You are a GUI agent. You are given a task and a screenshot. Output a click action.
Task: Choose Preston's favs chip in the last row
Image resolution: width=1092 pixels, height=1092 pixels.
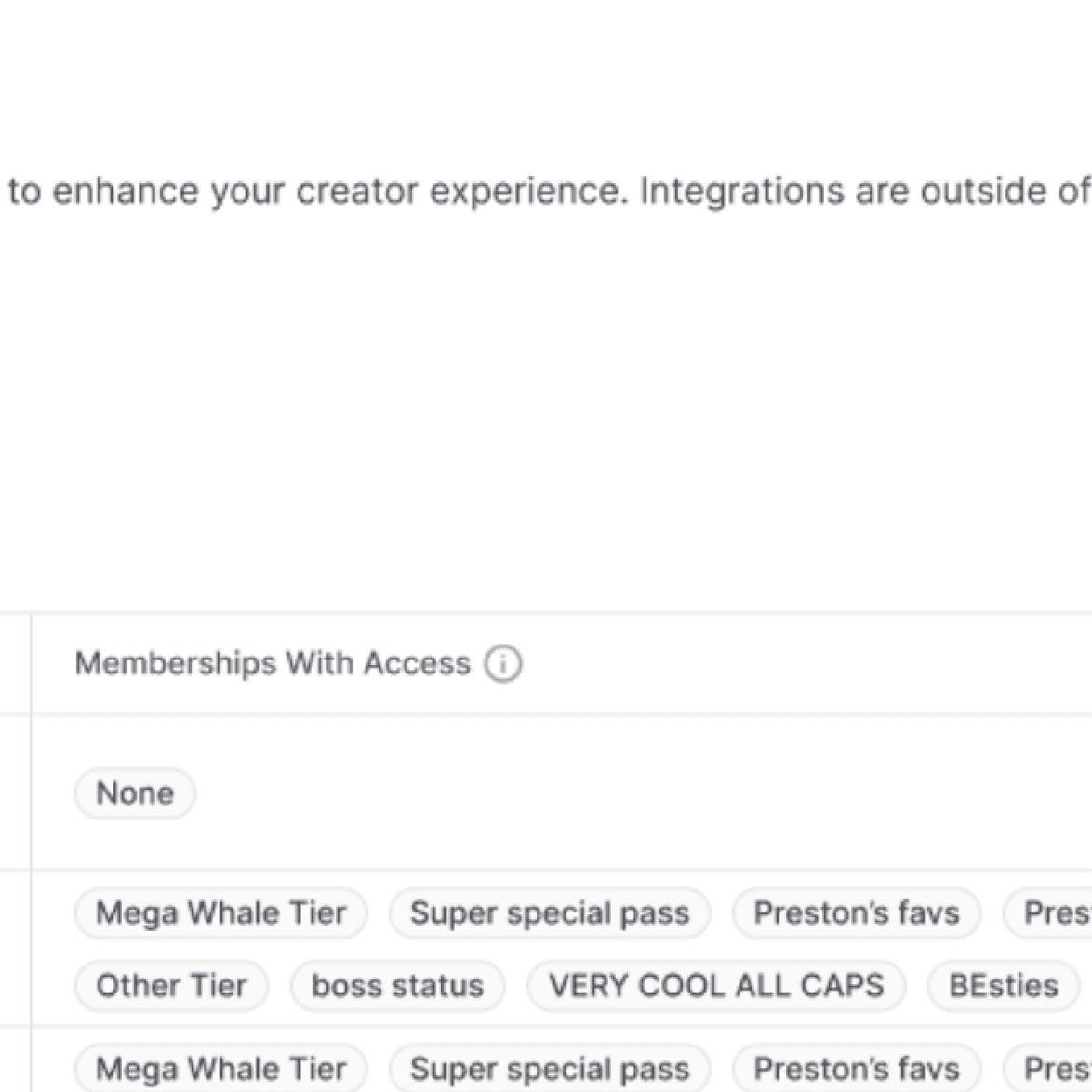[857, 1068]
